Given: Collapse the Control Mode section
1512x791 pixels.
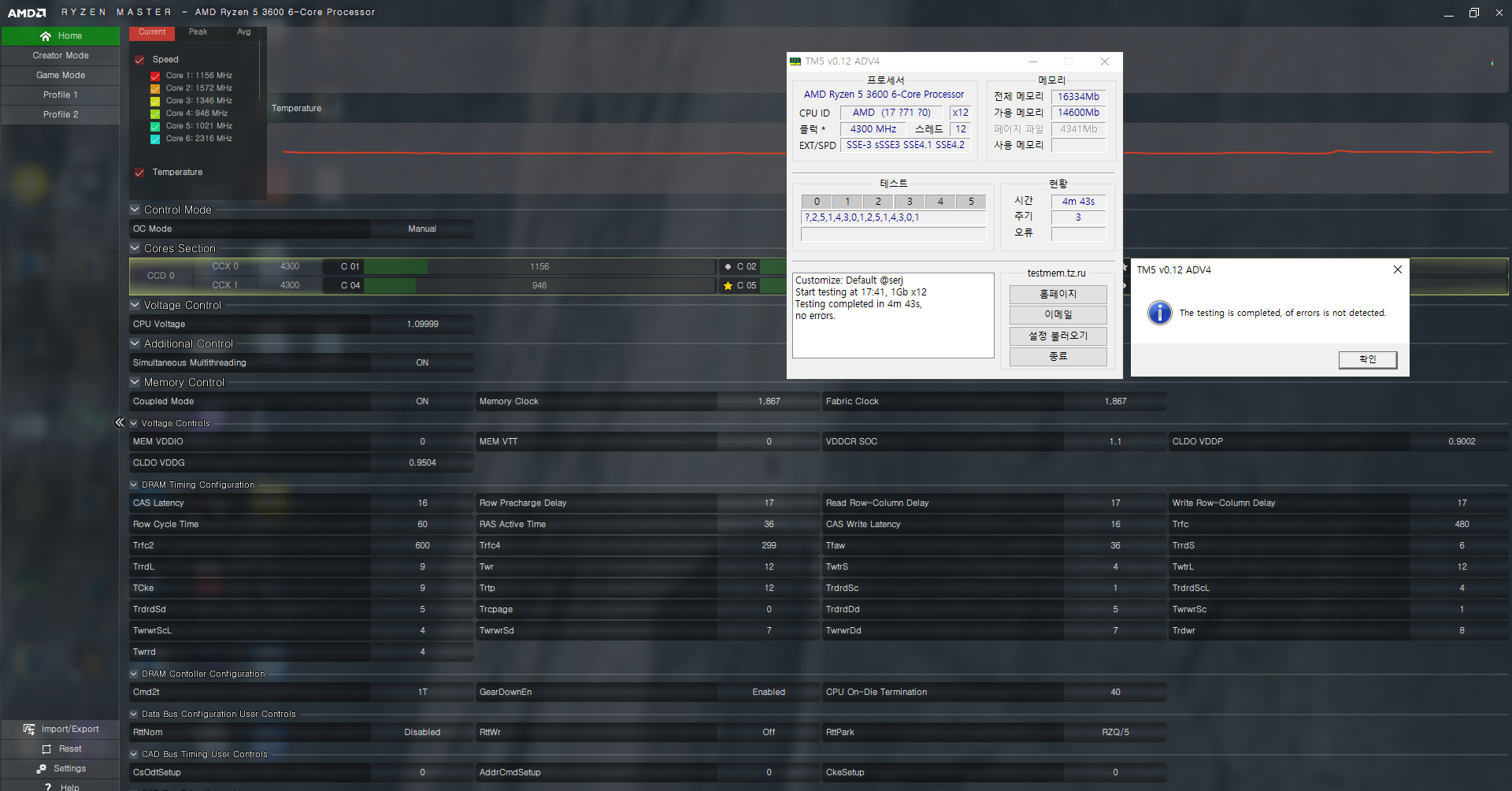Looking at the screenshot, I should click(x=135, y=210).
